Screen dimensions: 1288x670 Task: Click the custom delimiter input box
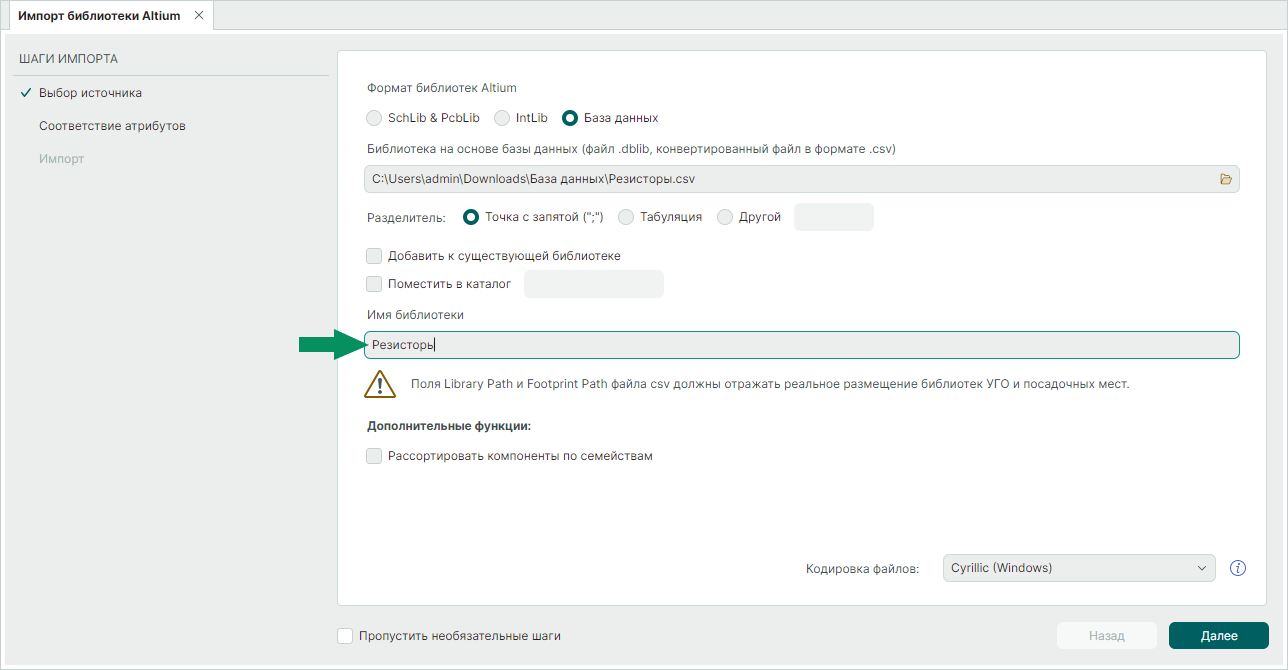(833, 217)
